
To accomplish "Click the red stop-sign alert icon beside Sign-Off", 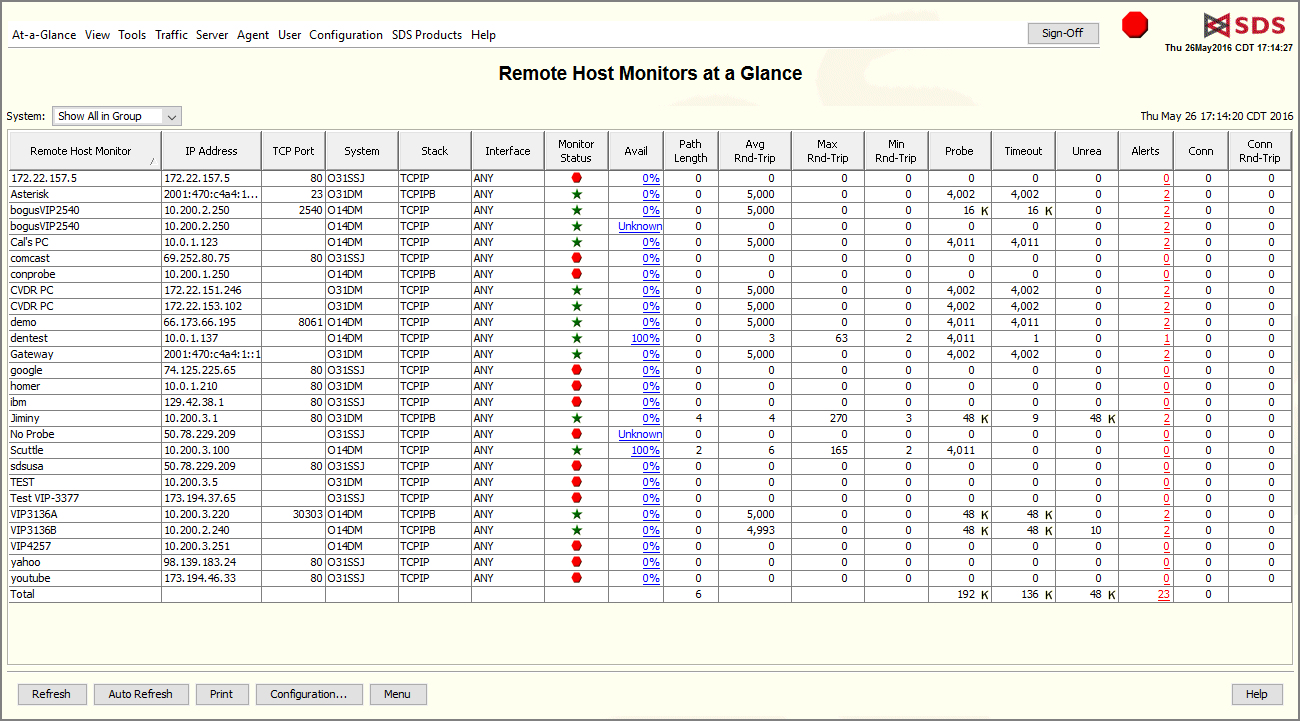I will click(x=1135, y=25).
